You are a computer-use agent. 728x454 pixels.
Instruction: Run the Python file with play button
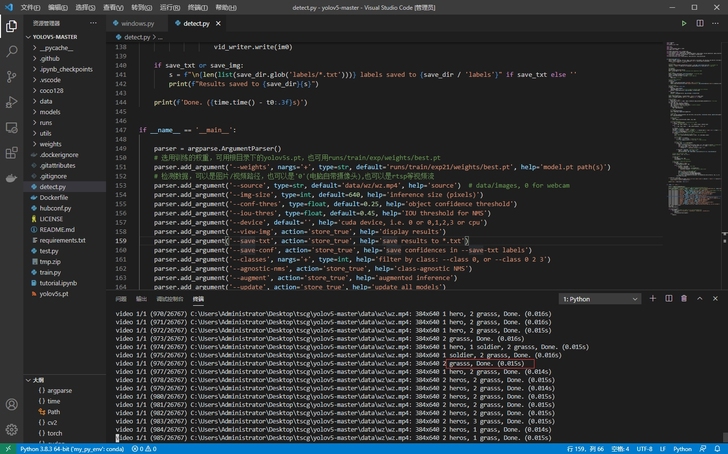(x=684, y=23)
